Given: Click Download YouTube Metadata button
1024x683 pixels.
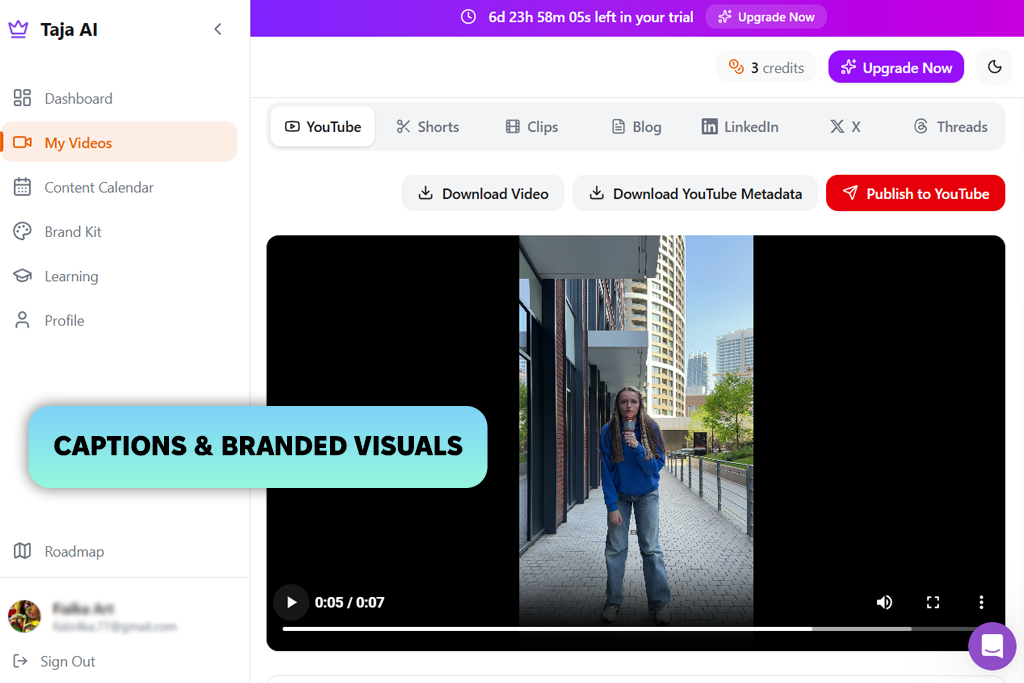Looking at the screenshot, I should coord(695,193).
